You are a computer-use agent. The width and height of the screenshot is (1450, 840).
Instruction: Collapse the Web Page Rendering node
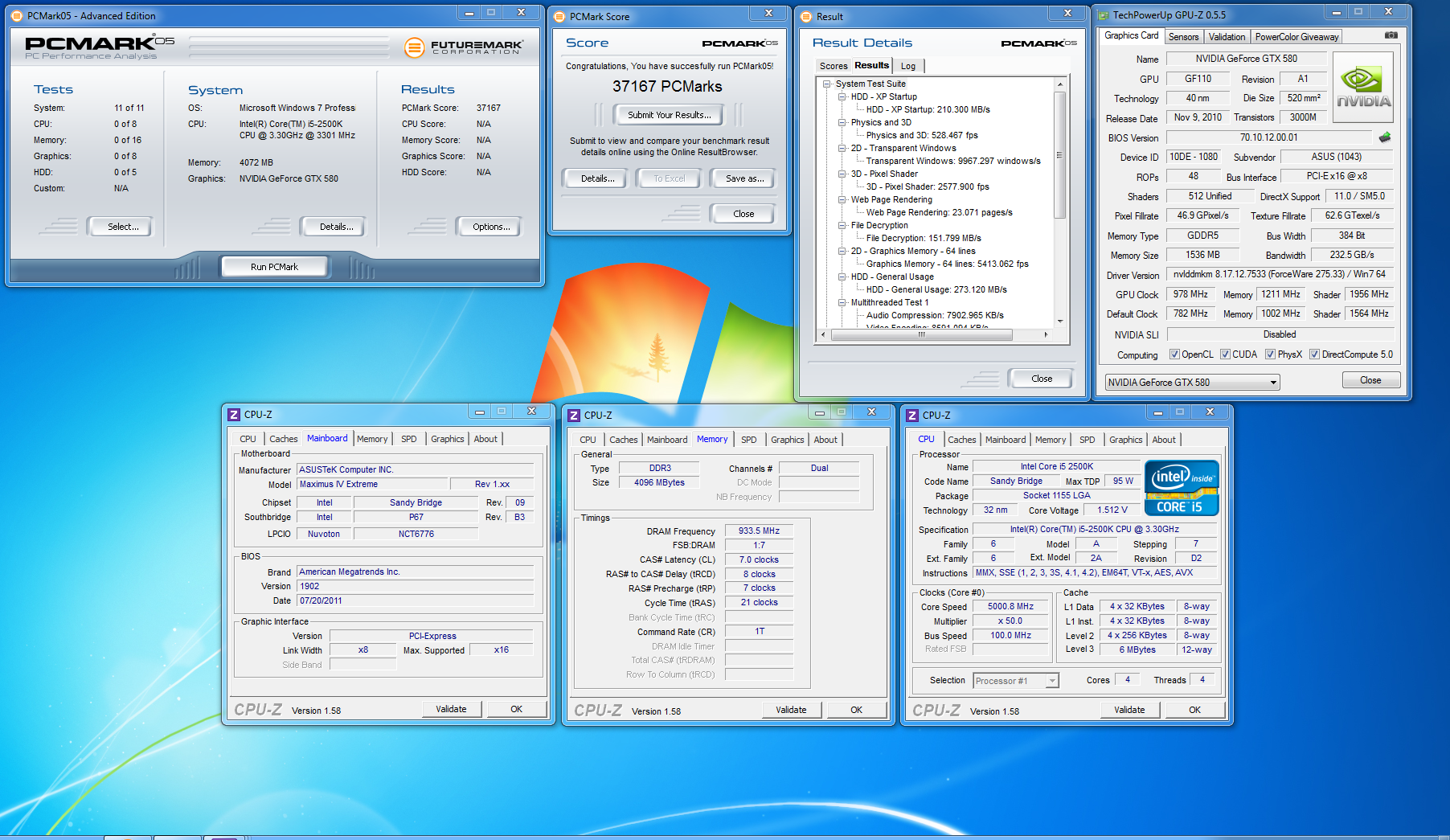coord(842,199)
